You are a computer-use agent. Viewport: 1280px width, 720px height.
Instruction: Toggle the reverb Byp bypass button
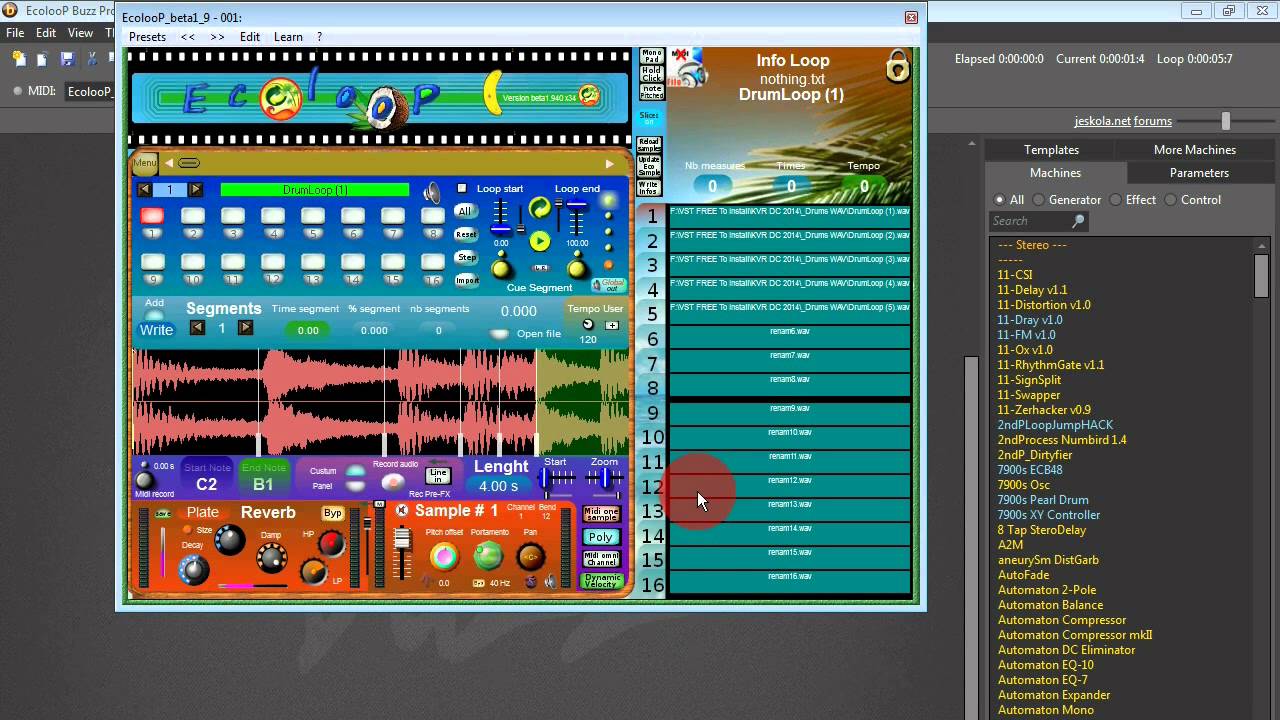click(x=333, y=513)
